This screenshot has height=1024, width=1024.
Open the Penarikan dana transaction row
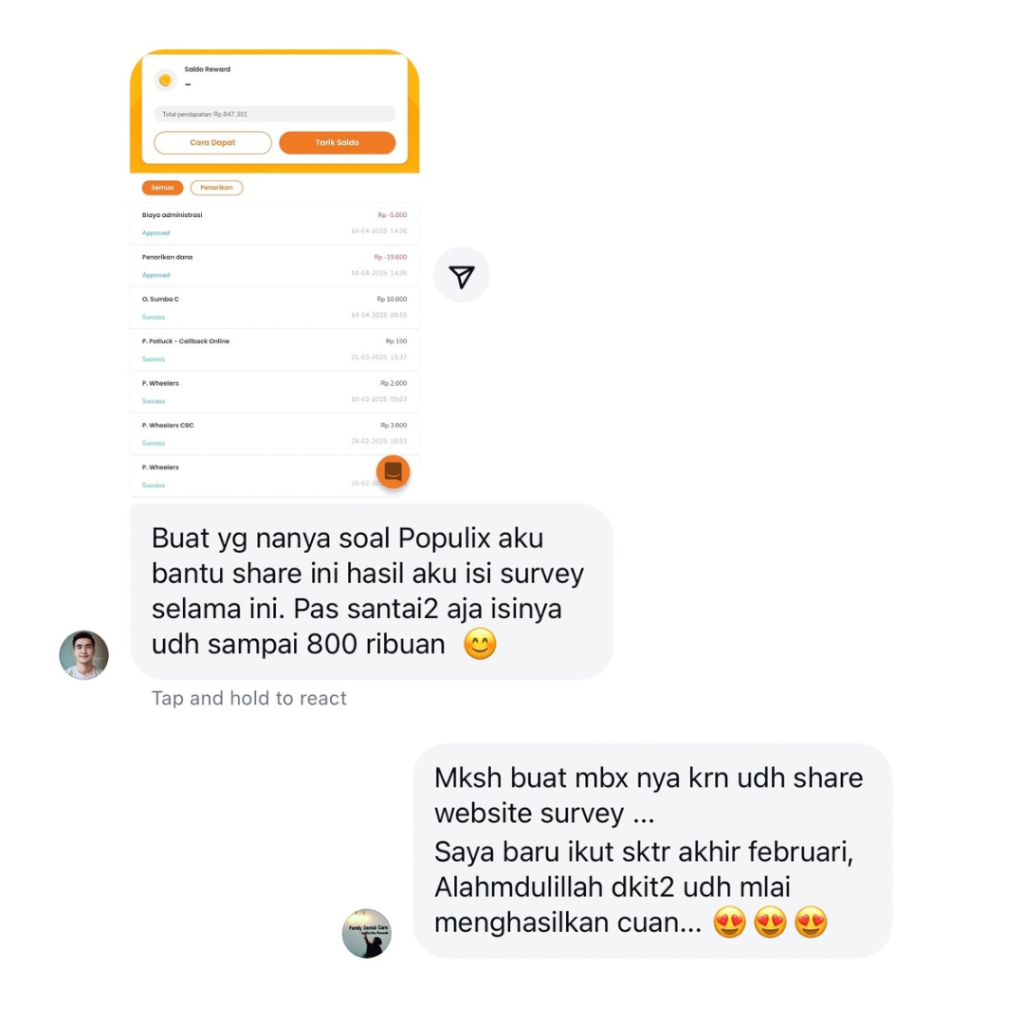pos(274,266)
